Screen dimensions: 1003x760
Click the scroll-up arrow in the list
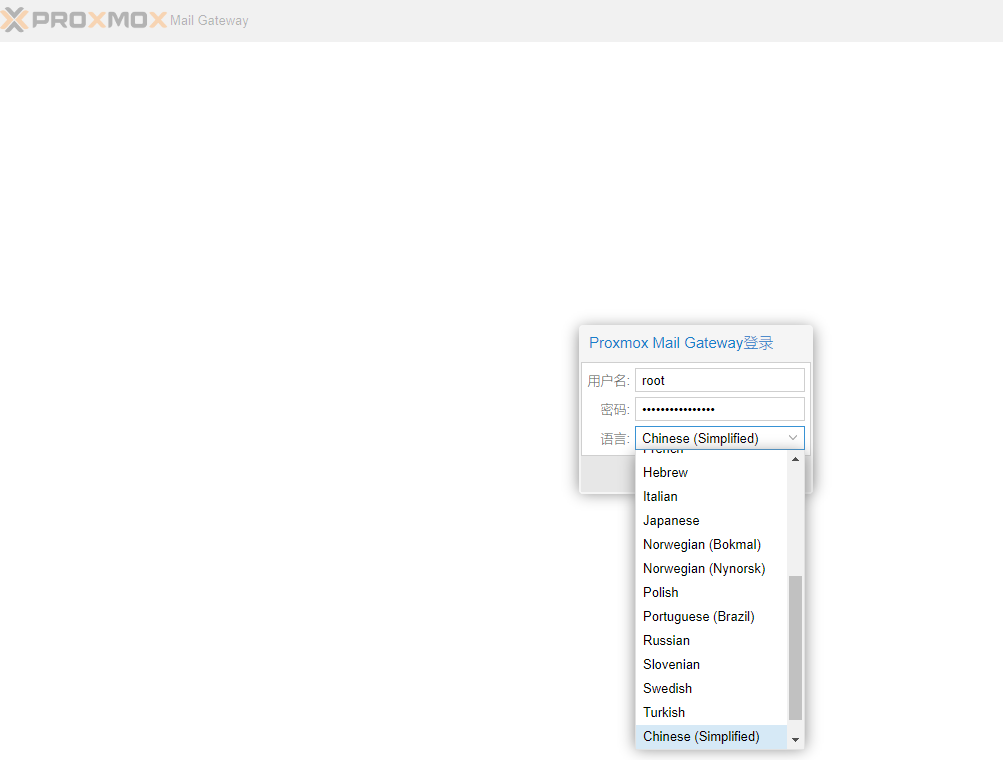pyautogui.click(x=795, y=457)
